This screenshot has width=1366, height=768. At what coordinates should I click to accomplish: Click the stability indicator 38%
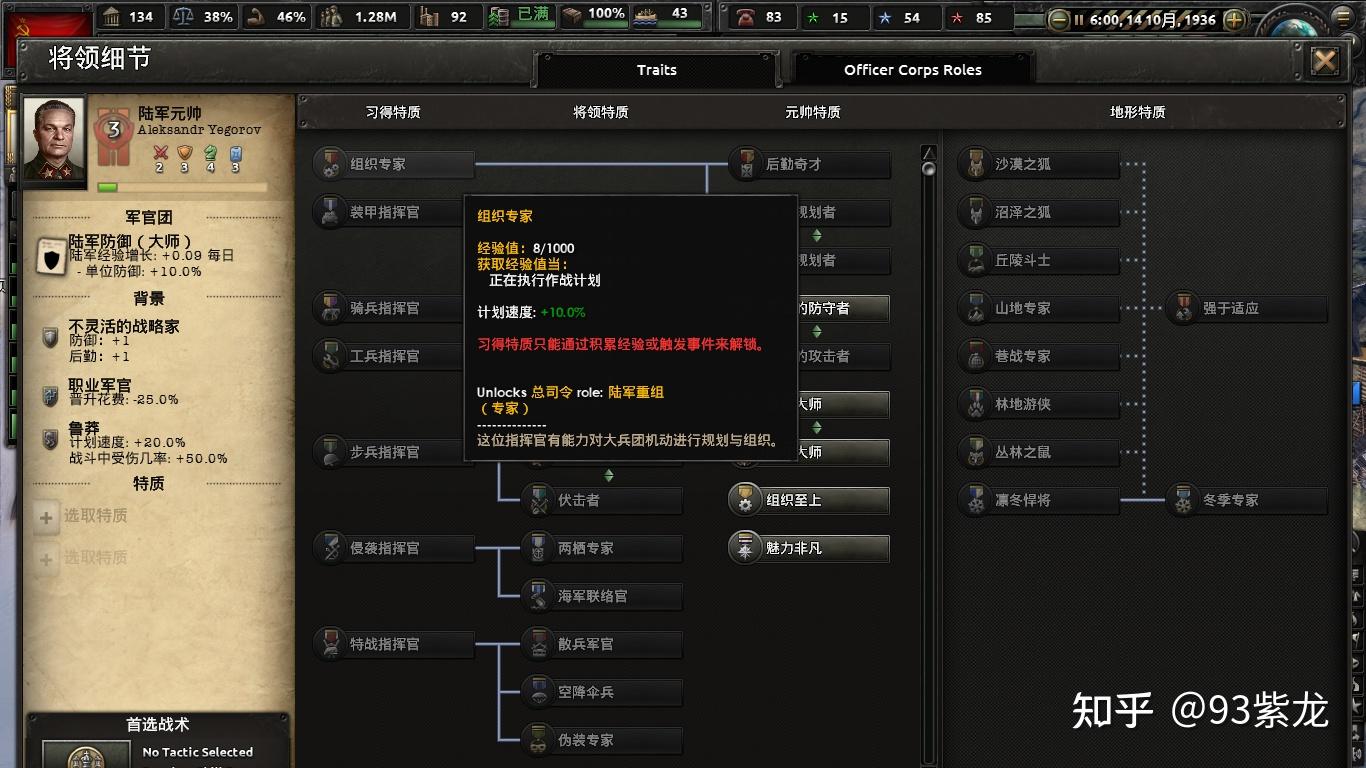pos(203,17)
